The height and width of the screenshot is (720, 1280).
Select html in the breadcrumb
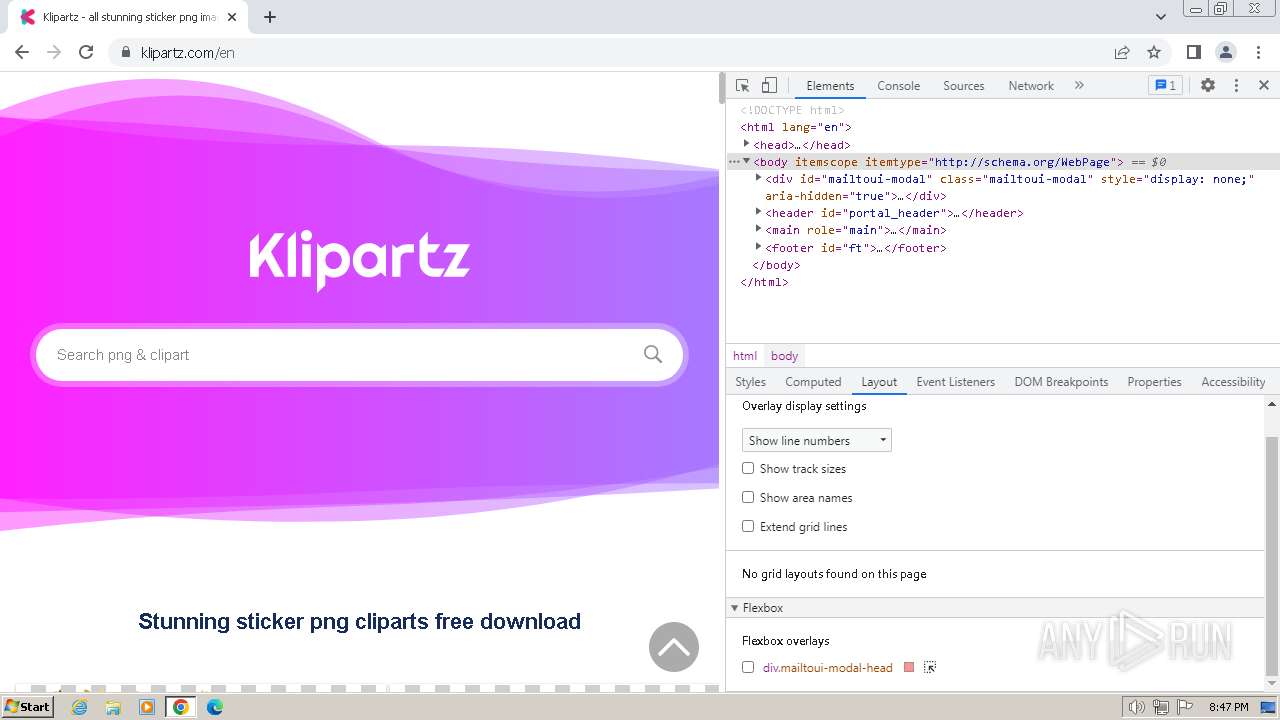pos(745,356)
